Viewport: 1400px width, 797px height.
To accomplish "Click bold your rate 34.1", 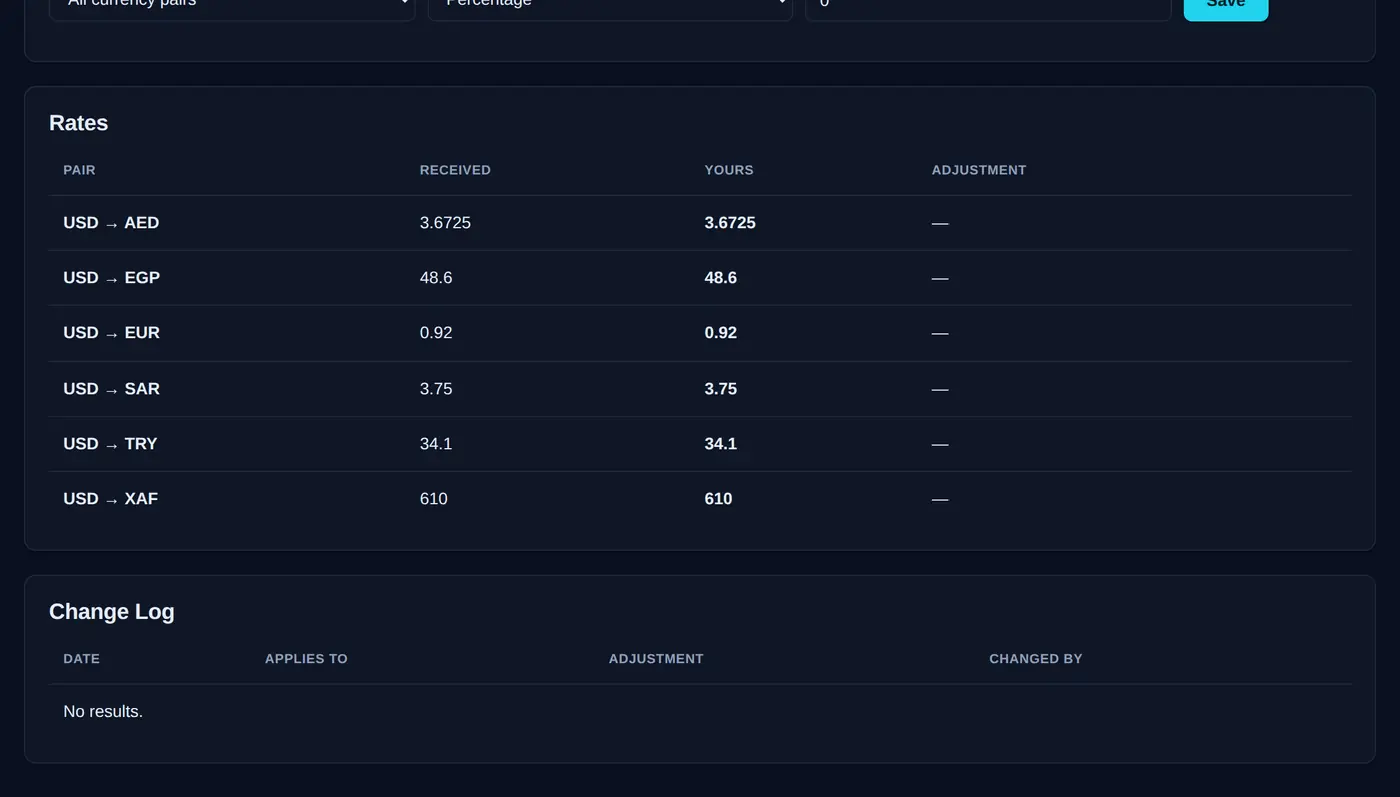I will click(x=721, y=444).
